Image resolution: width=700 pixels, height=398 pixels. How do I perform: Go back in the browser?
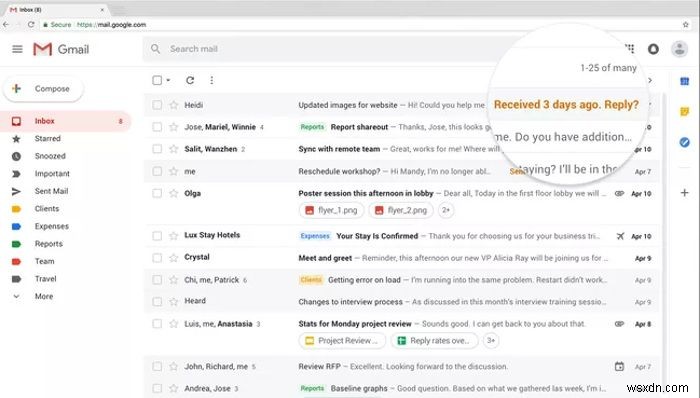[6, 25]
